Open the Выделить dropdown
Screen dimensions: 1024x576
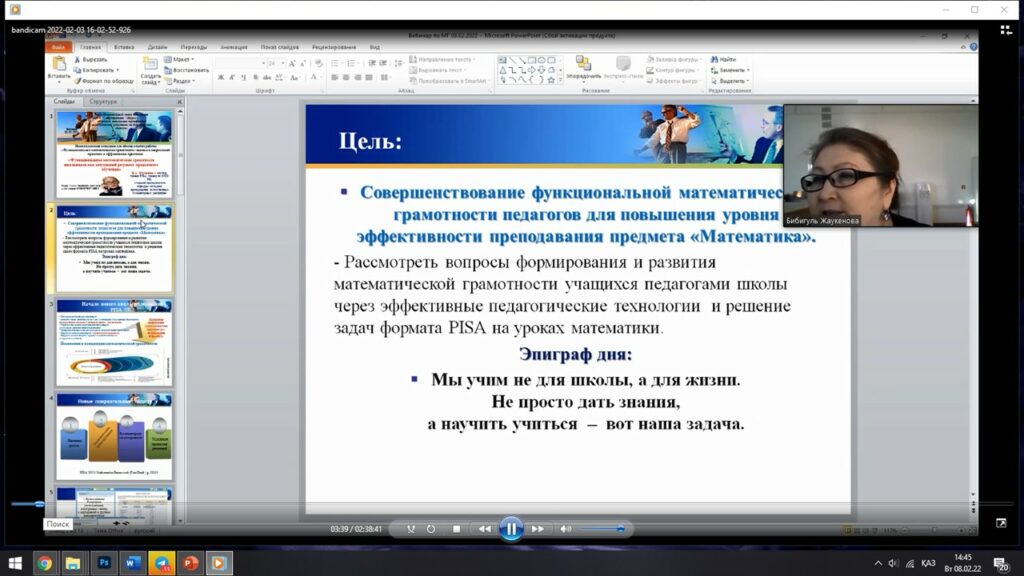point(729,81)
